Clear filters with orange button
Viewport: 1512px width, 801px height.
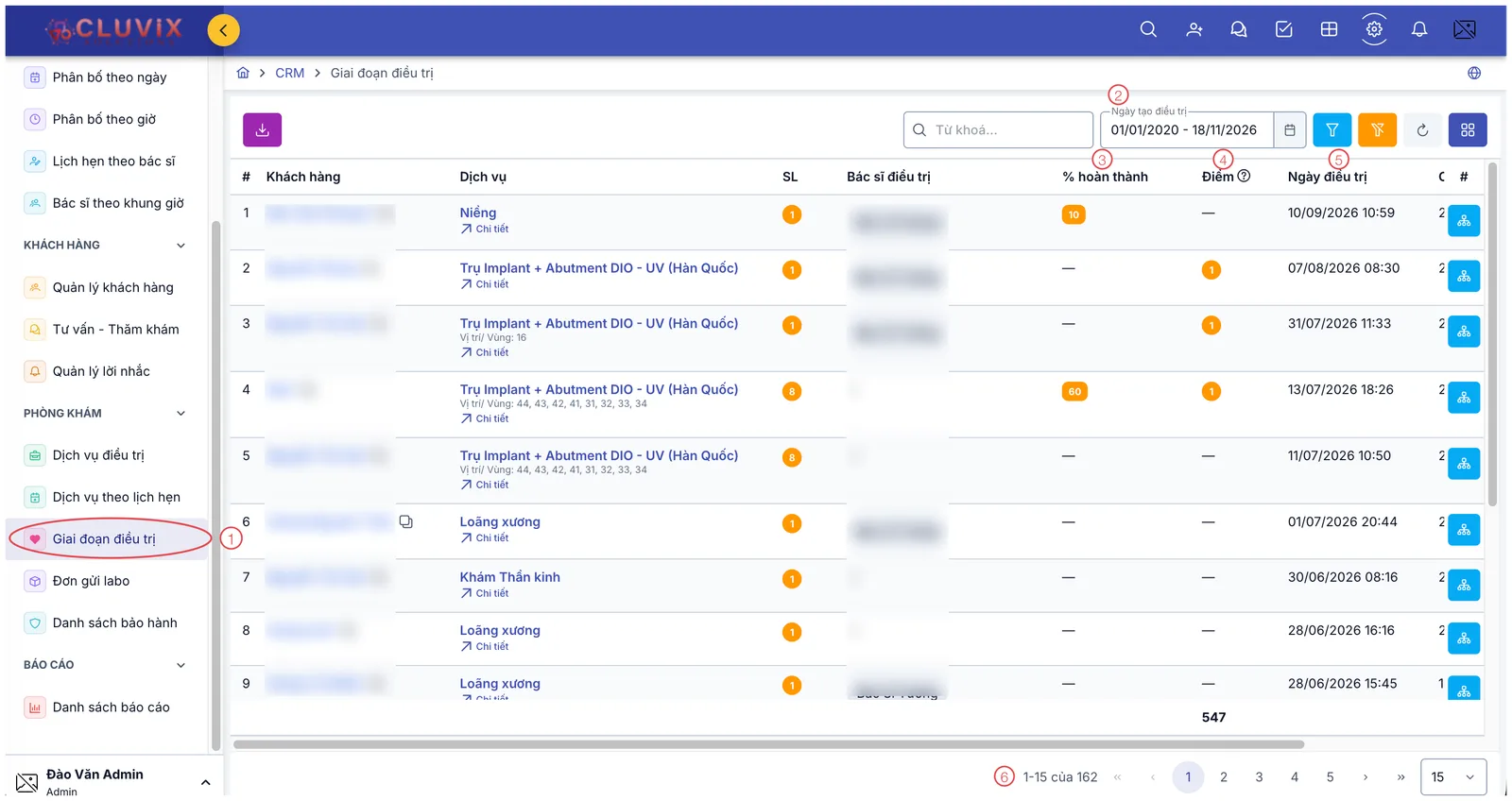point(1378,130)
